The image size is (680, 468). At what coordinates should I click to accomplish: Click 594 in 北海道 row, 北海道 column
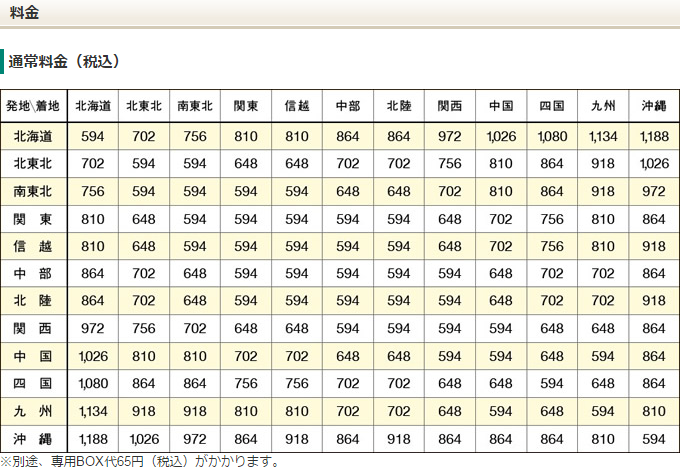point(93,136)
